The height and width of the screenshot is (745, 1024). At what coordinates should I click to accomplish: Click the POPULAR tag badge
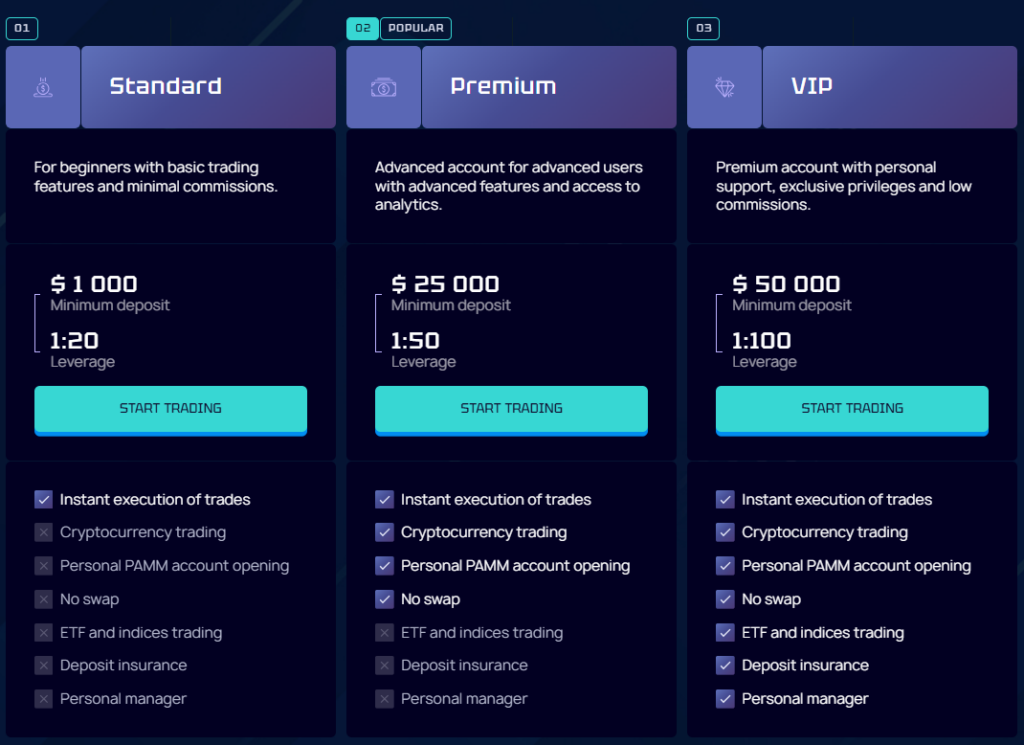click(x=416, y=28)
